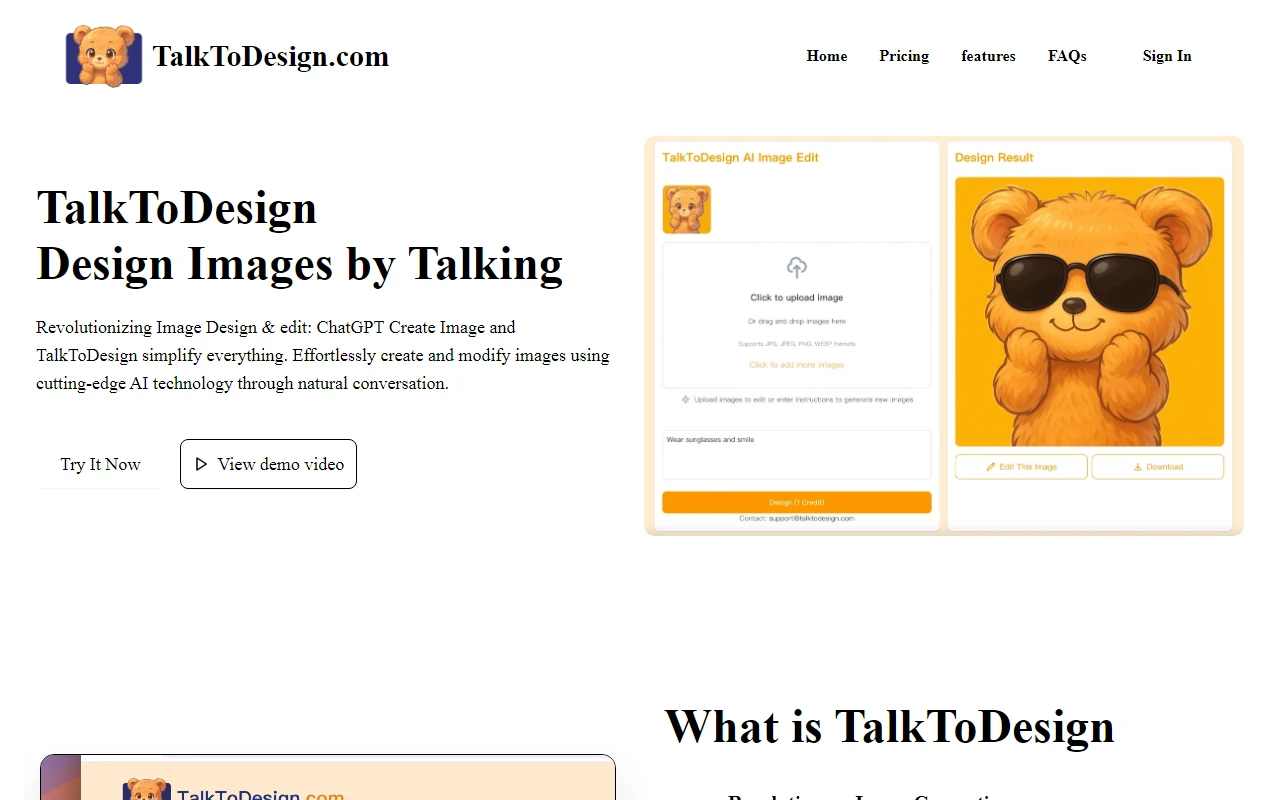Select the bear thumbnail in the edit panel

click(x=686, y=209)
